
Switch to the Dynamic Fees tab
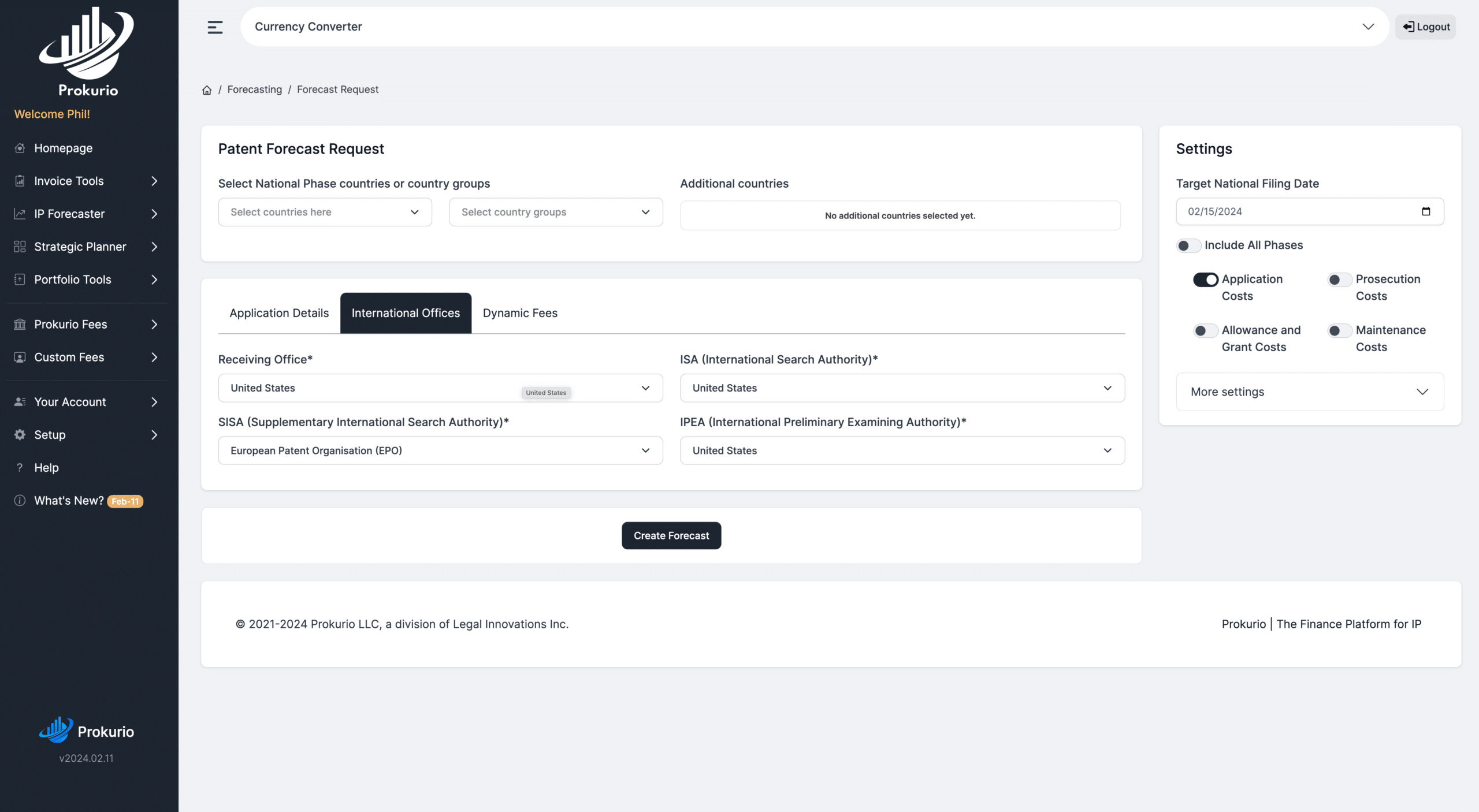point(520,313)
